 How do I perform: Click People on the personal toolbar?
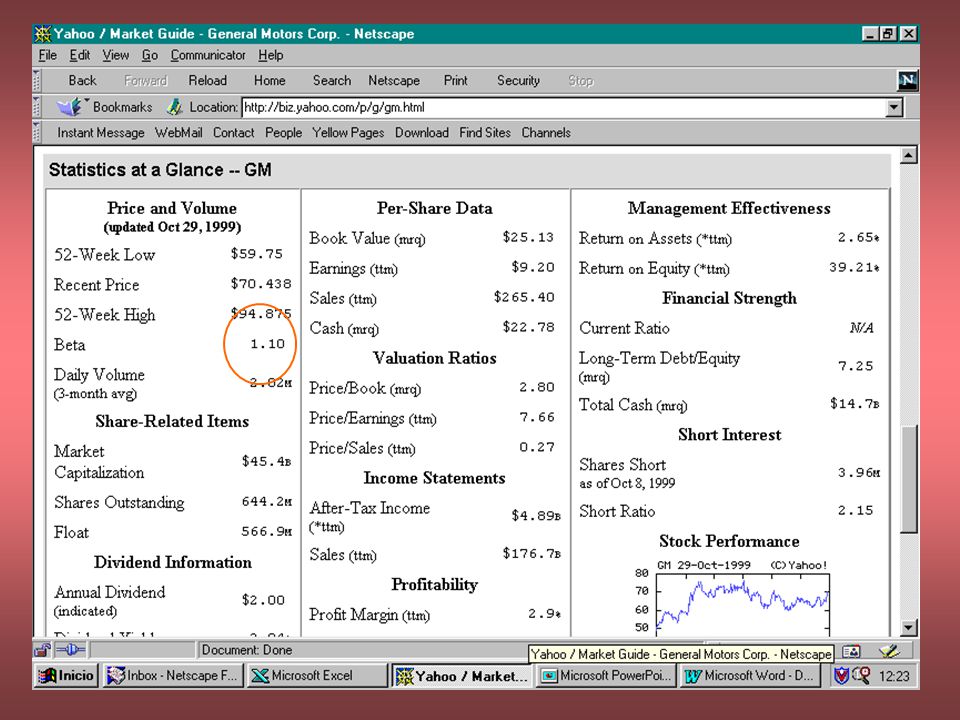point(283,132)
